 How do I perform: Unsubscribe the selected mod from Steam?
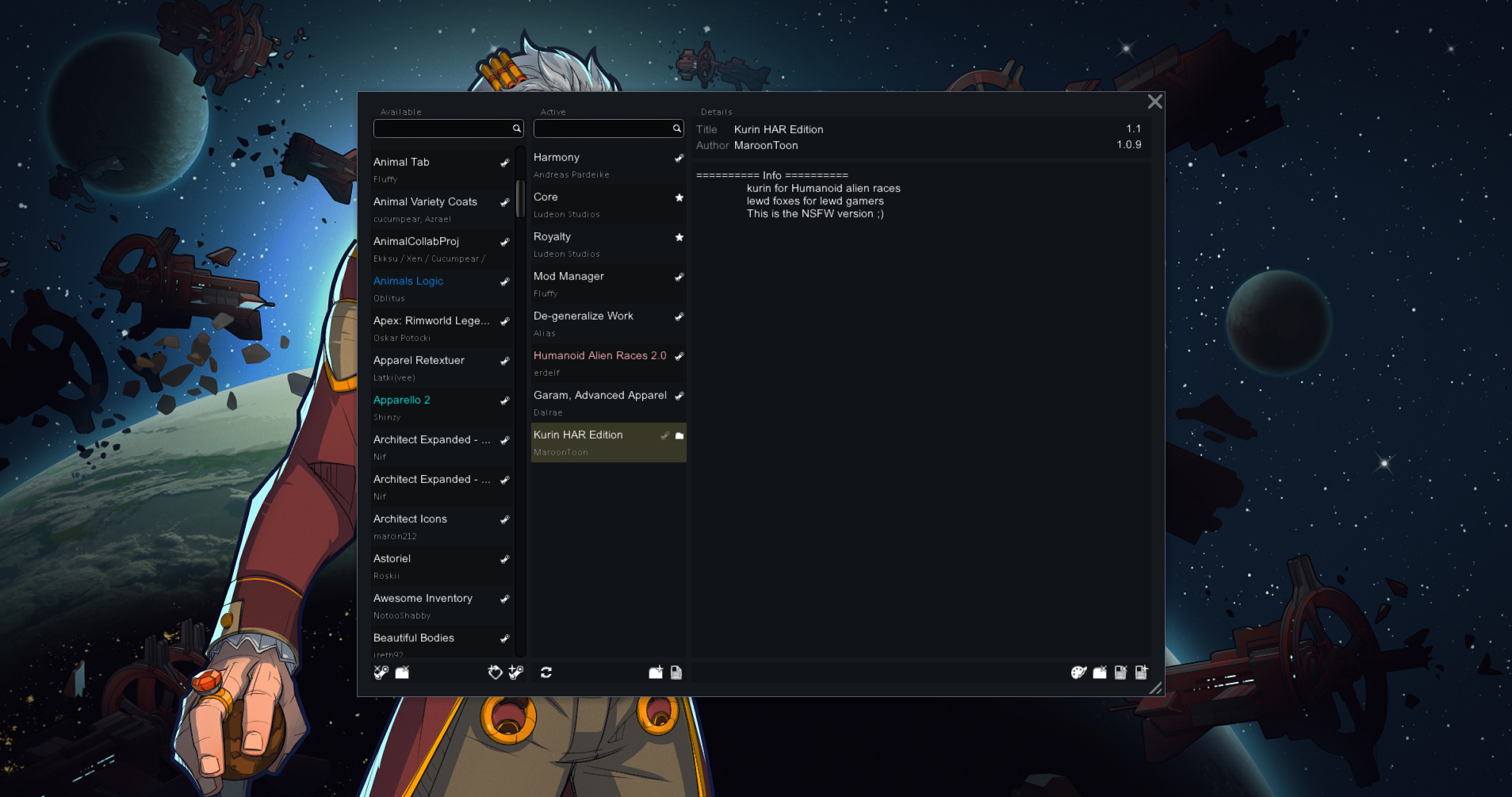point(381,672)
